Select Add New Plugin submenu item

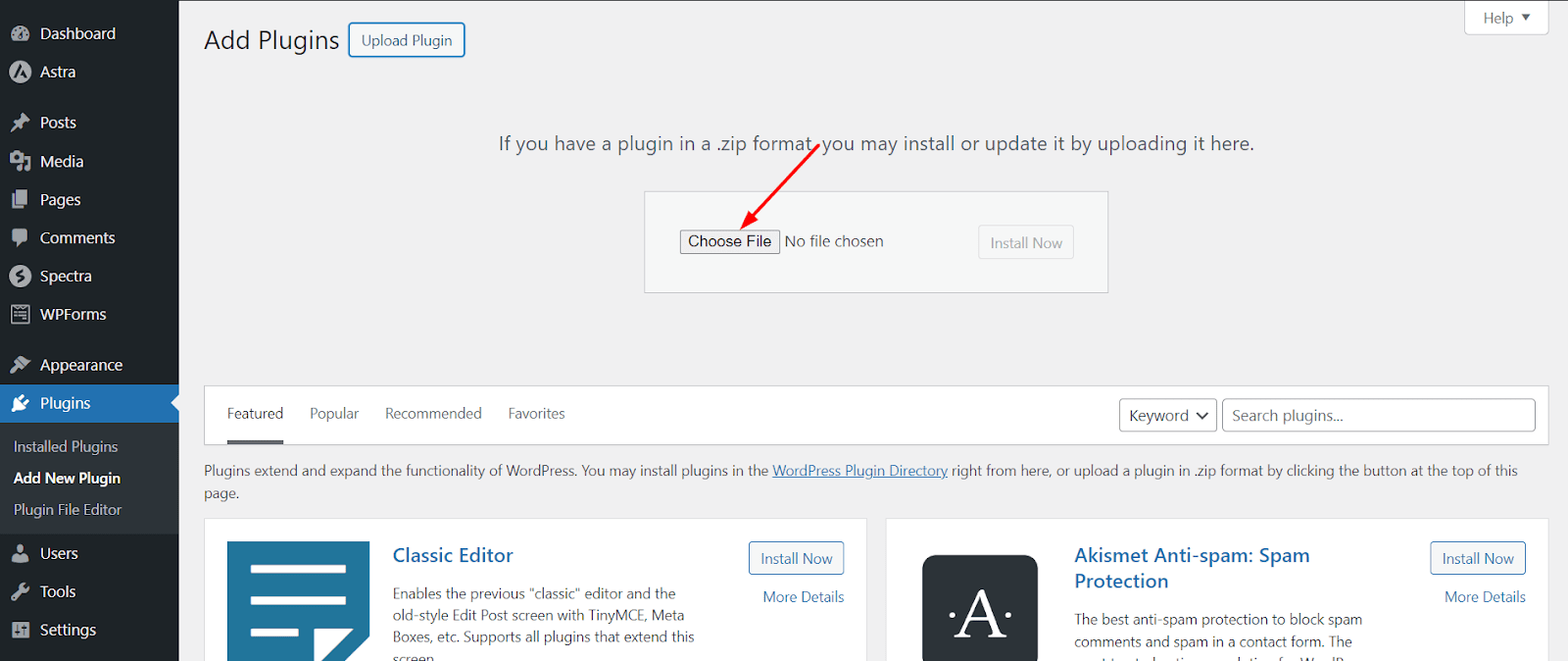[67, 478]
